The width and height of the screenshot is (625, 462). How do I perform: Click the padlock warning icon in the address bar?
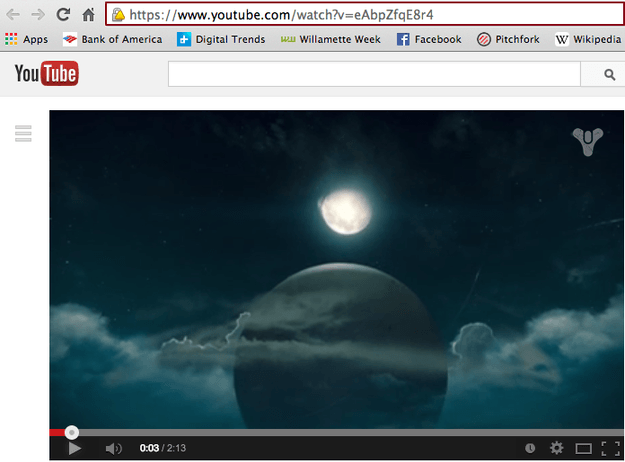(118, 15)
